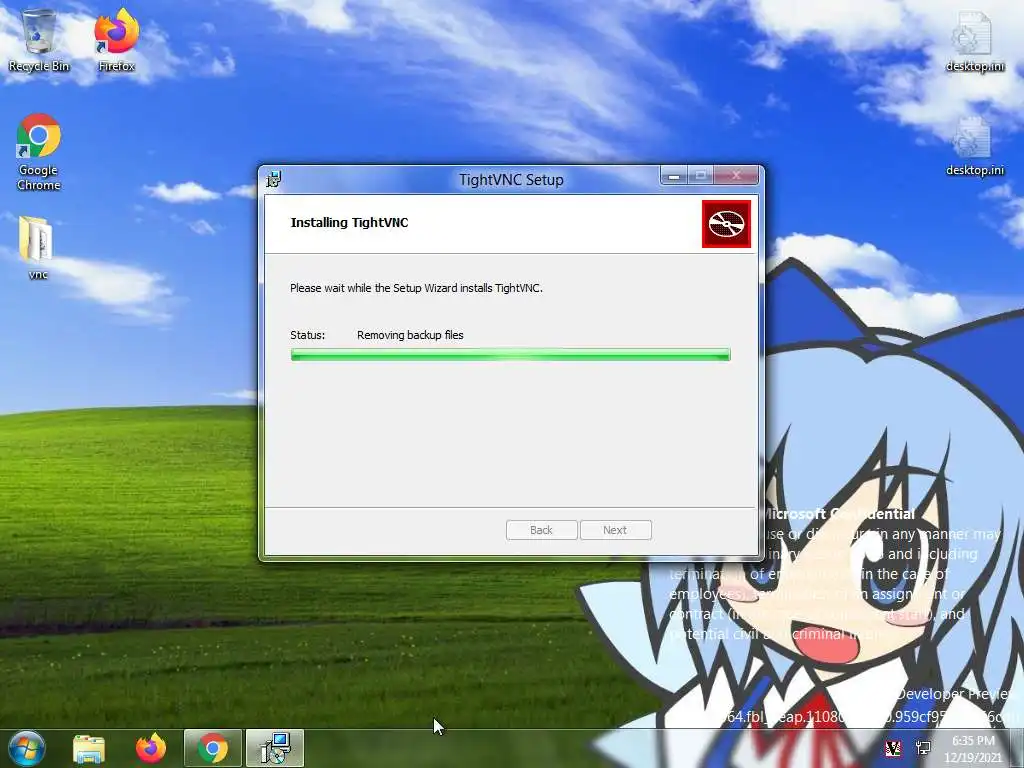This screenshot has height=768, width=1024.
Task: Select the Google Chrome desktop shortcut
Action: click(39, 152)
